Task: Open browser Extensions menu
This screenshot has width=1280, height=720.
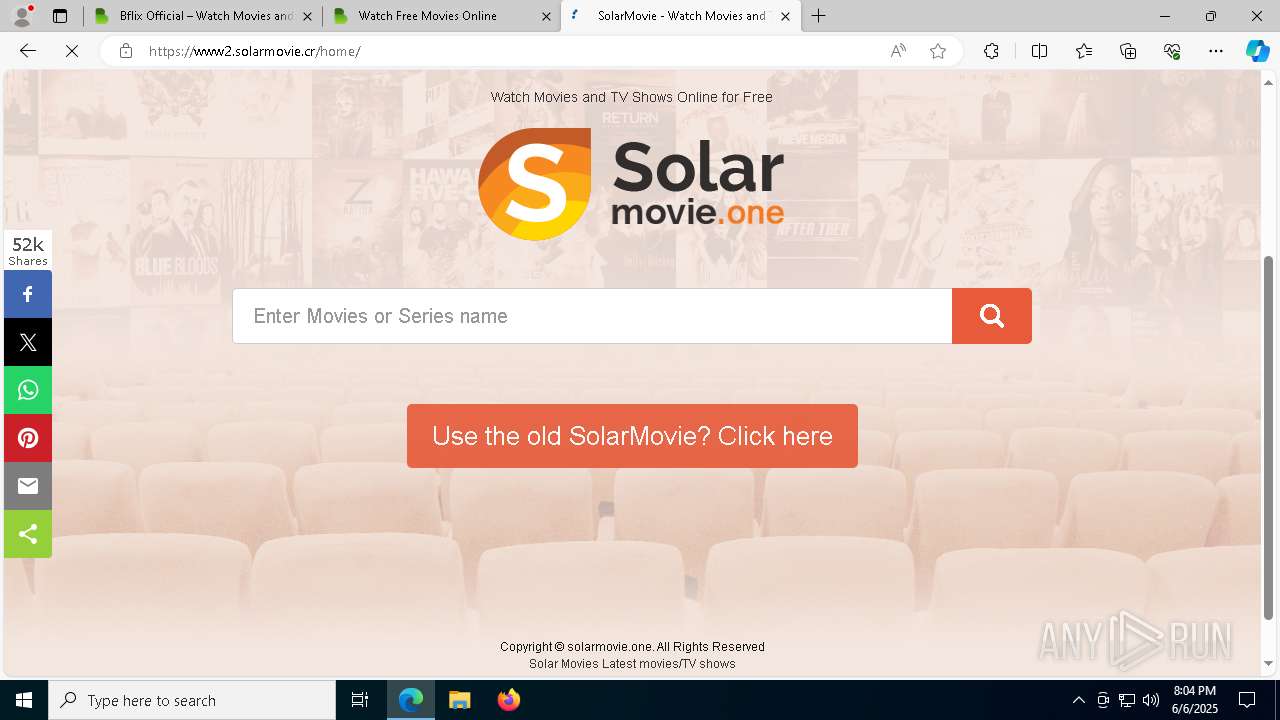Action: tap(991, 51)
